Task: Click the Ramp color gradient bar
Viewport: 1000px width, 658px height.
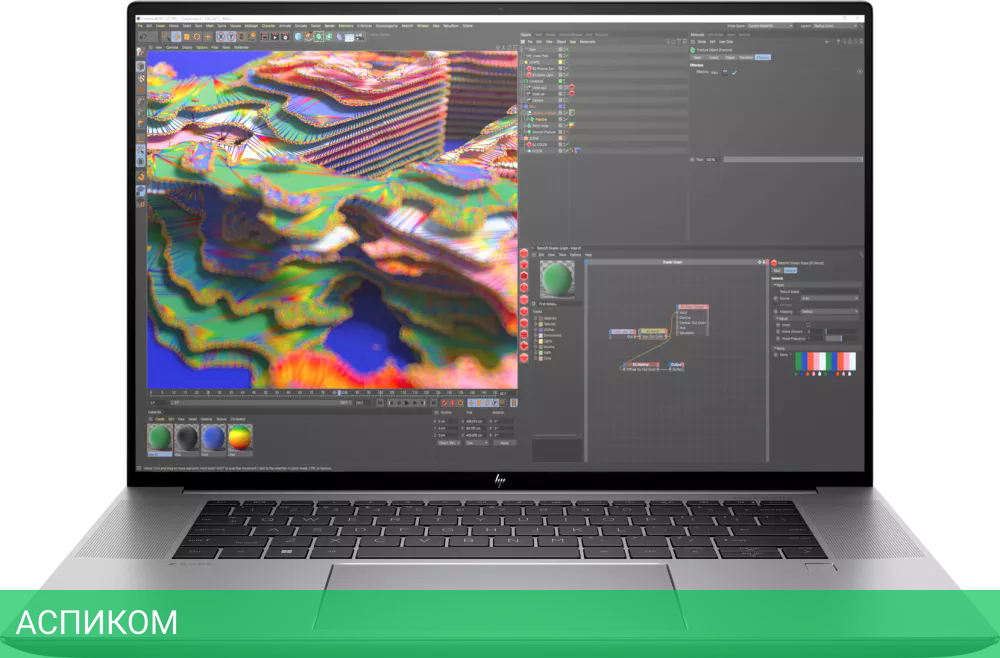Action: [826, 361]
